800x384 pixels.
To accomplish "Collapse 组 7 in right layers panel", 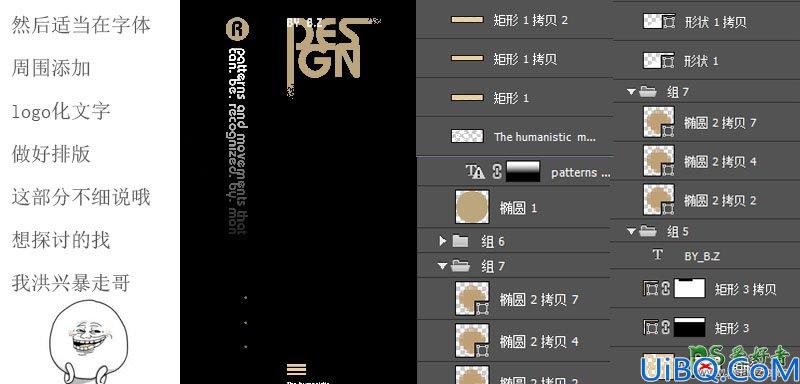I will point(632,92).
